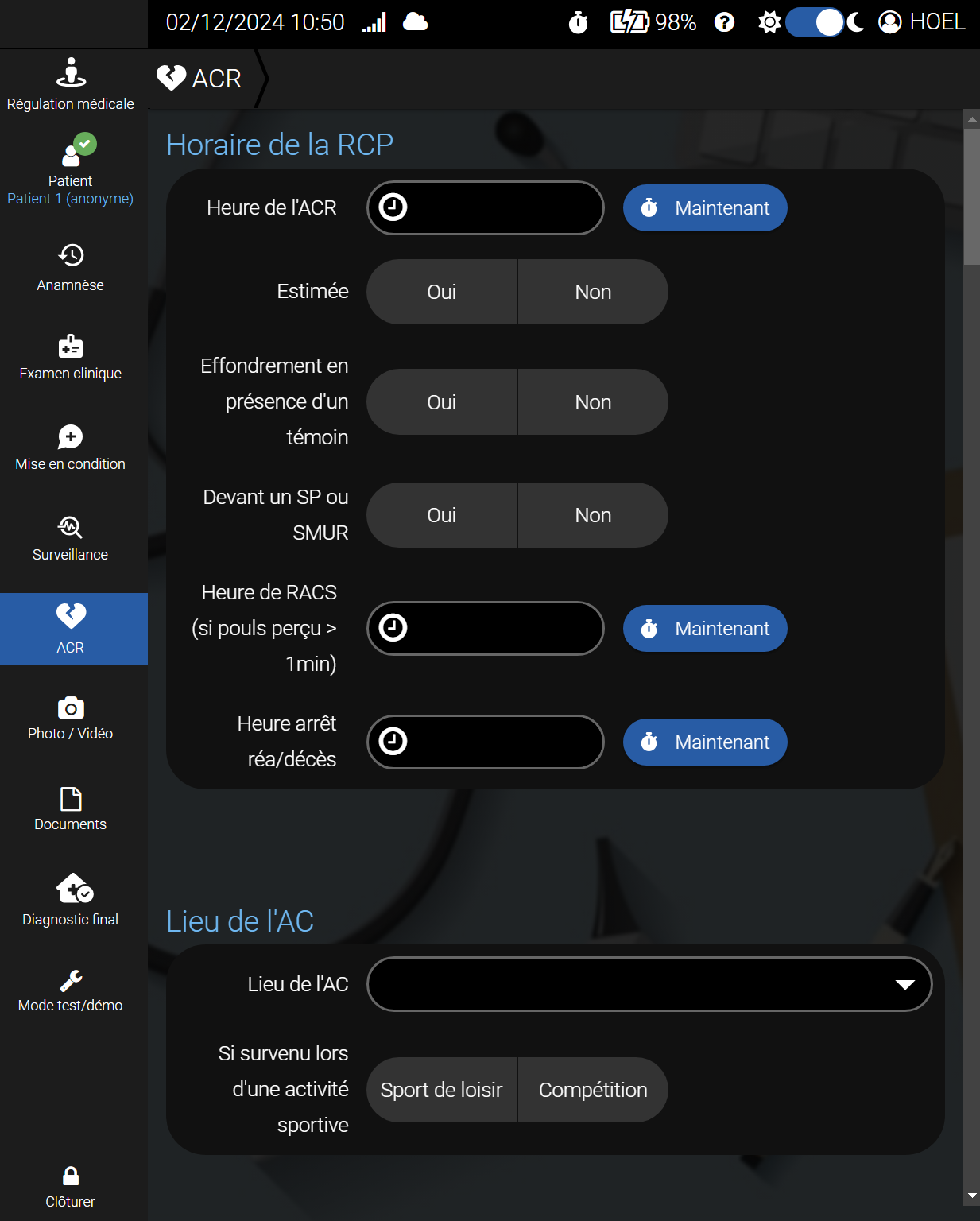The height and width of the screenshot is (1221, 980).
Task: Click the vertical scrollbar thumb
Action: (971, 196)
